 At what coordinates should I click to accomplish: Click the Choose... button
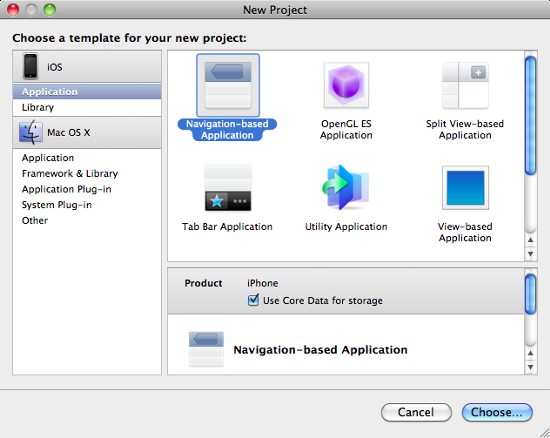tap(497, 412)
